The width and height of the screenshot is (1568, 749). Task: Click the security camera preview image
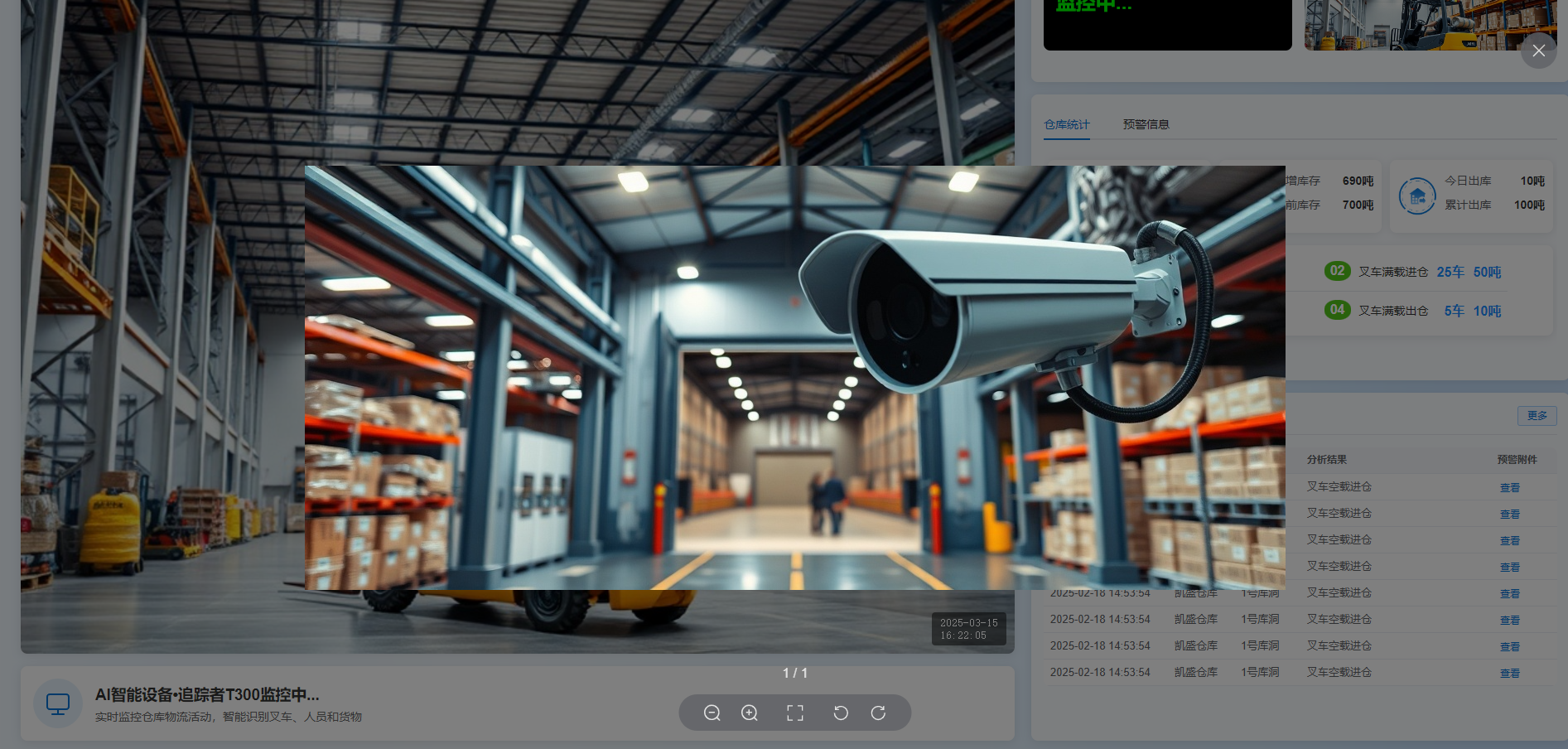click(x=795, y=378)
